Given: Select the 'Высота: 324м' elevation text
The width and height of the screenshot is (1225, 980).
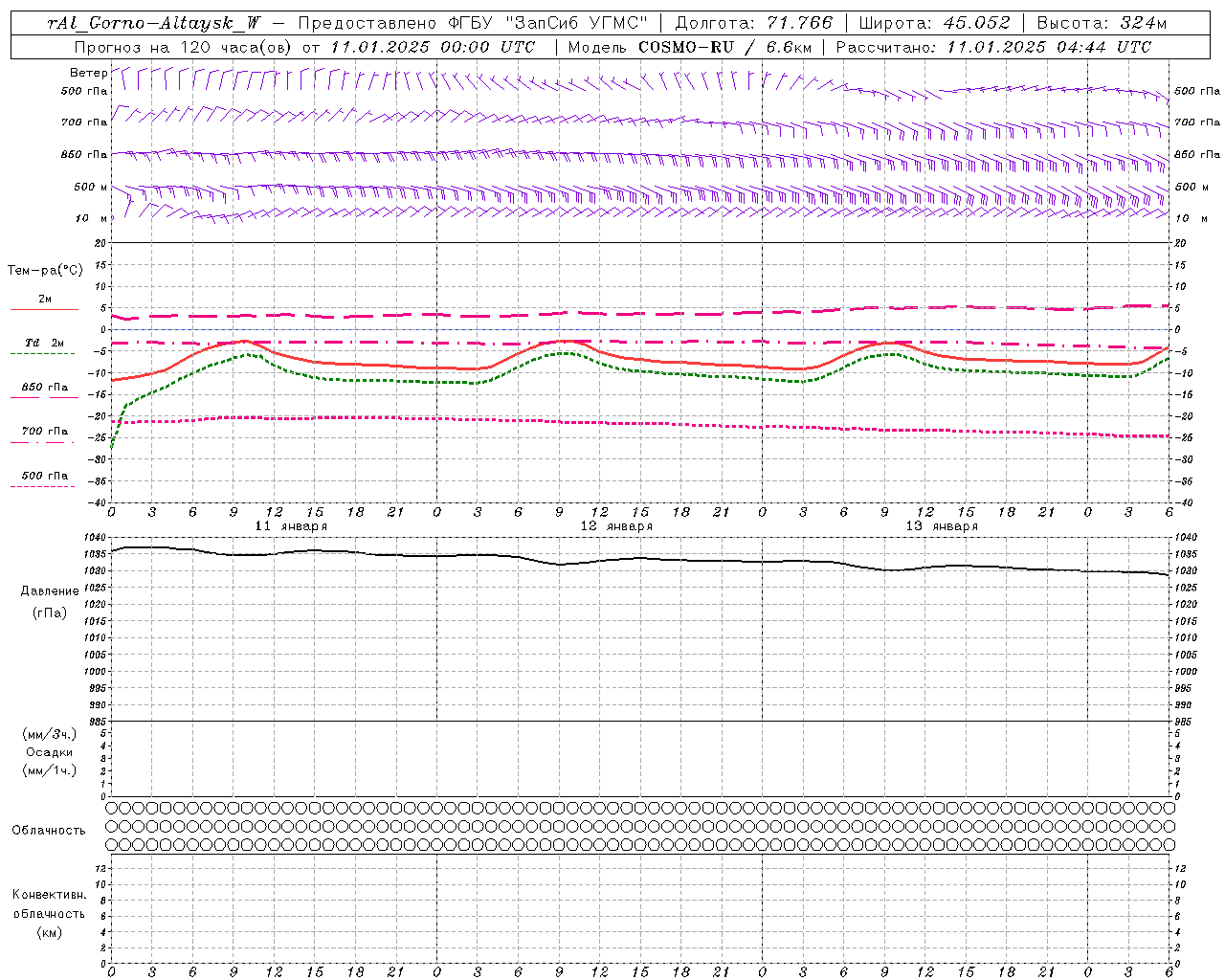Looking at the screenshot, I should 1102,24.
